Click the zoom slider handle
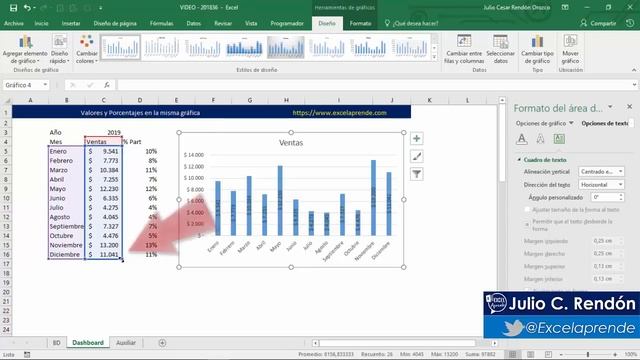Screen dimensions: 640x360 pos(588,354)
